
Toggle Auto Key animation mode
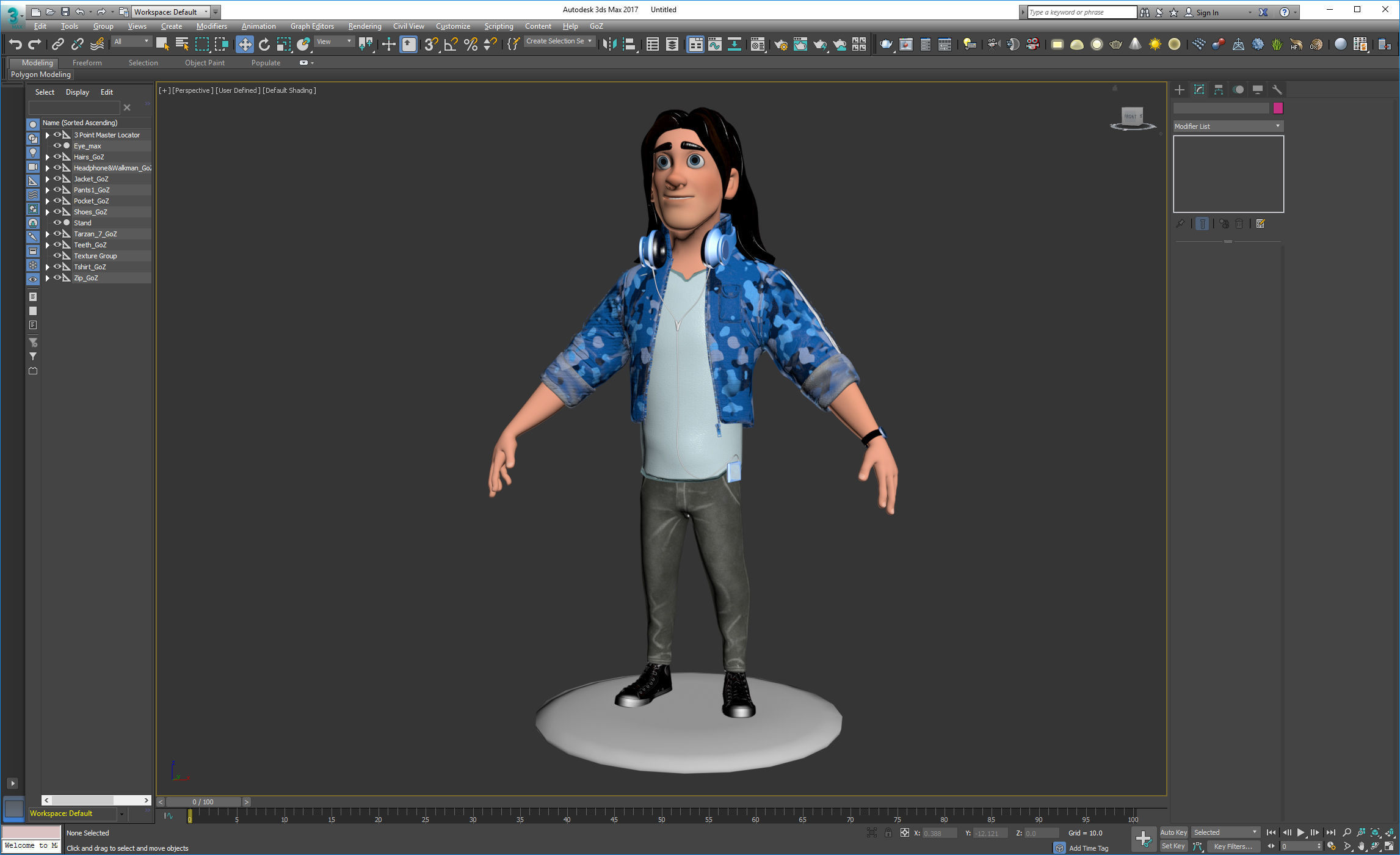1173,832
